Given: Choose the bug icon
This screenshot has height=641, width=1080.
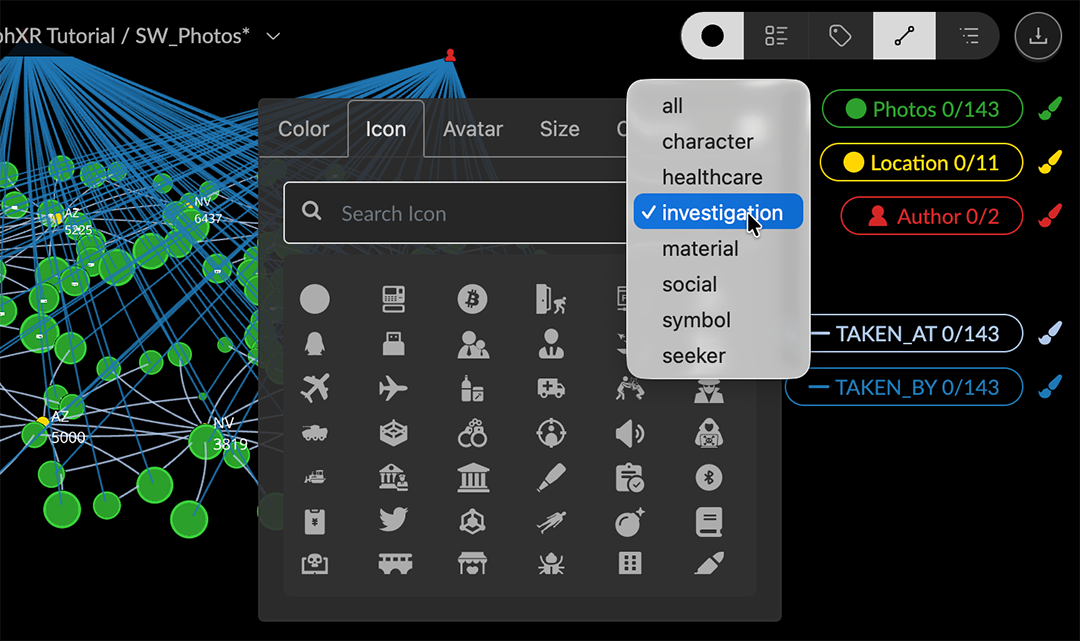Looking at the screenshot, I should click(550, 564).
